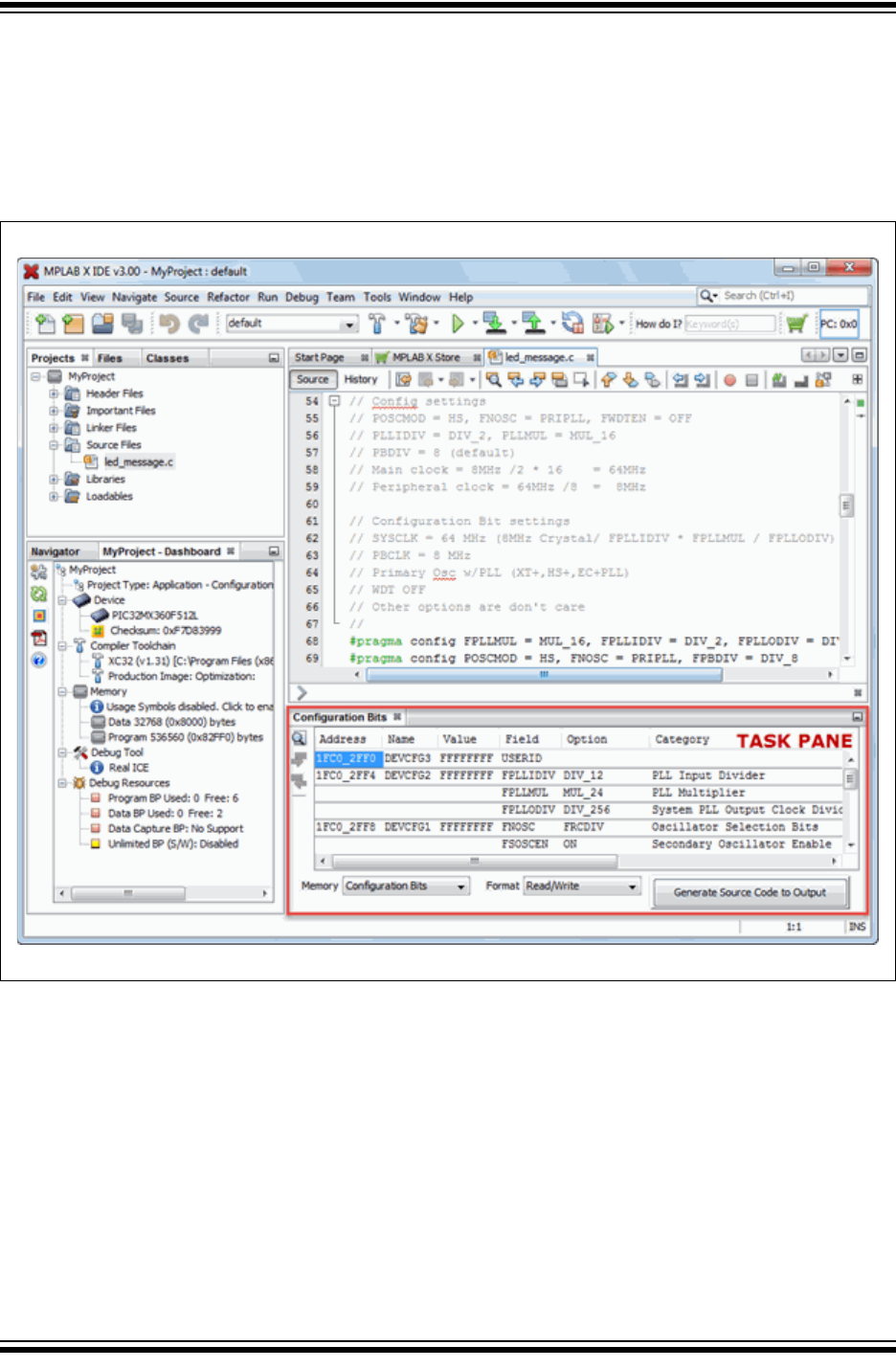Viewport: 896px width, 1368px height.
Task: Open the Format 'Read/Write' combo box
Action: click(x=581, y=886)
